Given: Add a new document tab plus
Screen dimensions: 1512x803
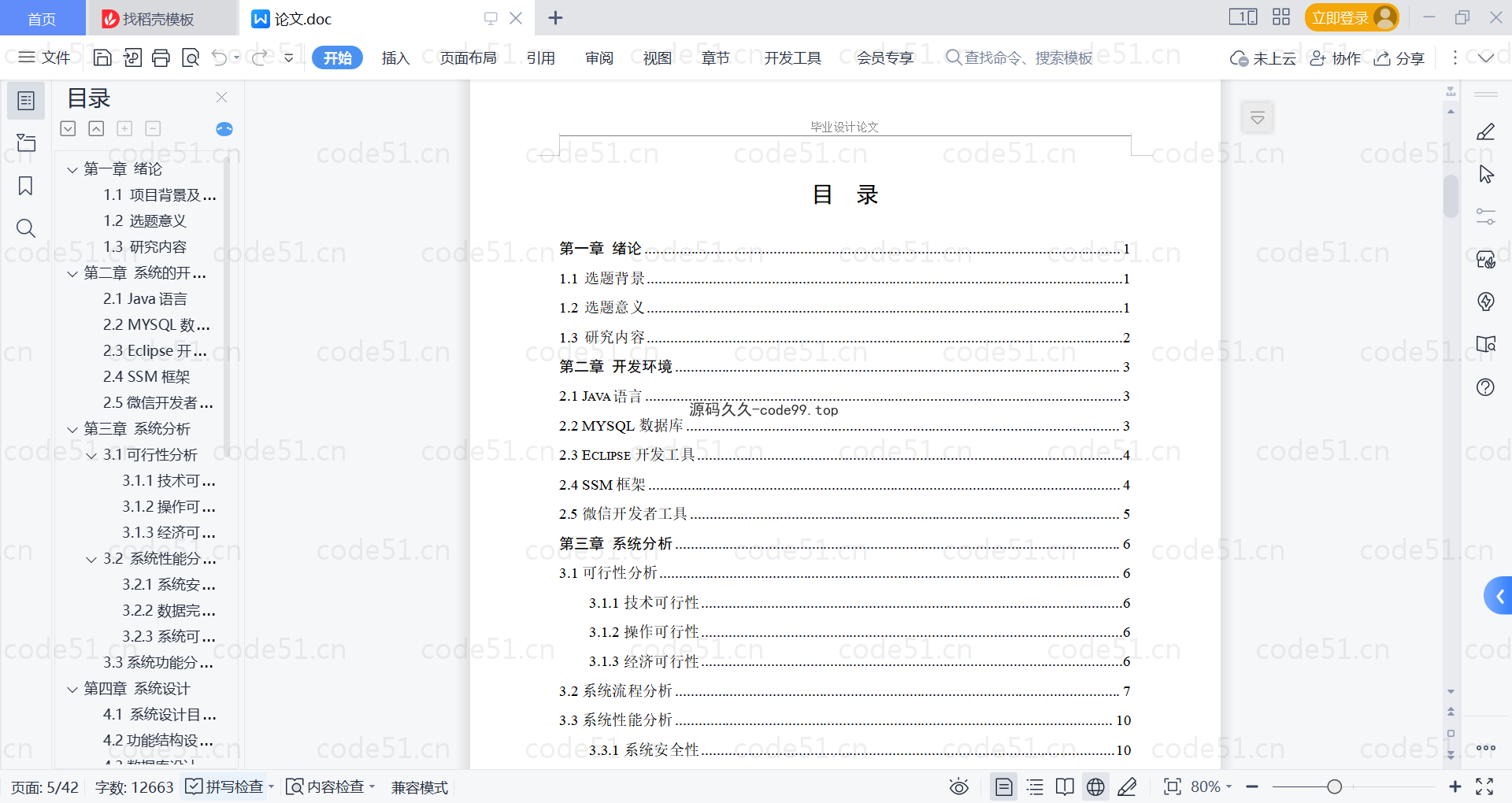Looking at the screenshot, I should pos(555,17).
